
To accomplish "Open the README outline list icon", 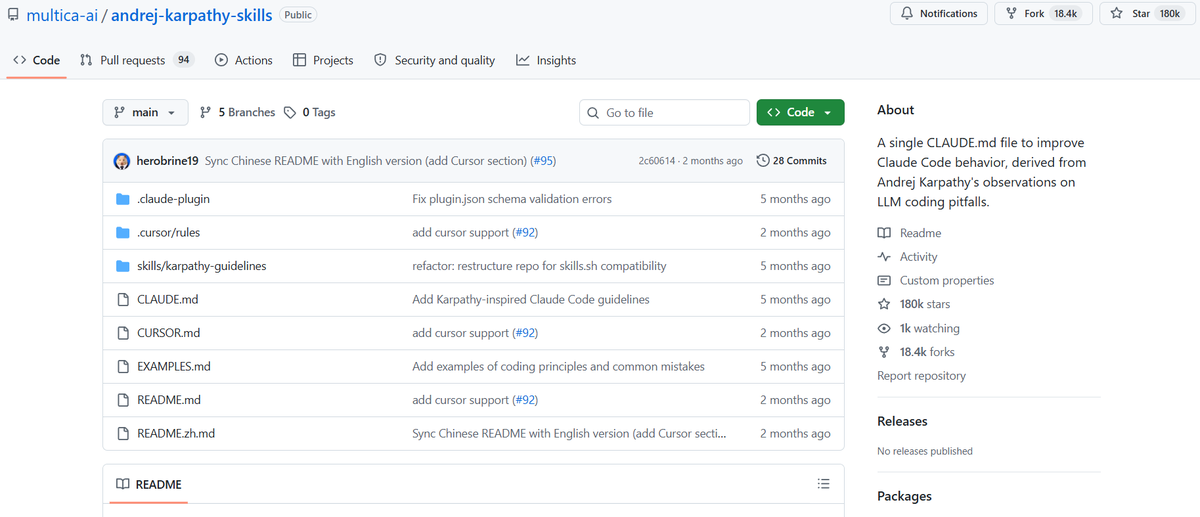I will pyautogui.click(x=823, y=484).
